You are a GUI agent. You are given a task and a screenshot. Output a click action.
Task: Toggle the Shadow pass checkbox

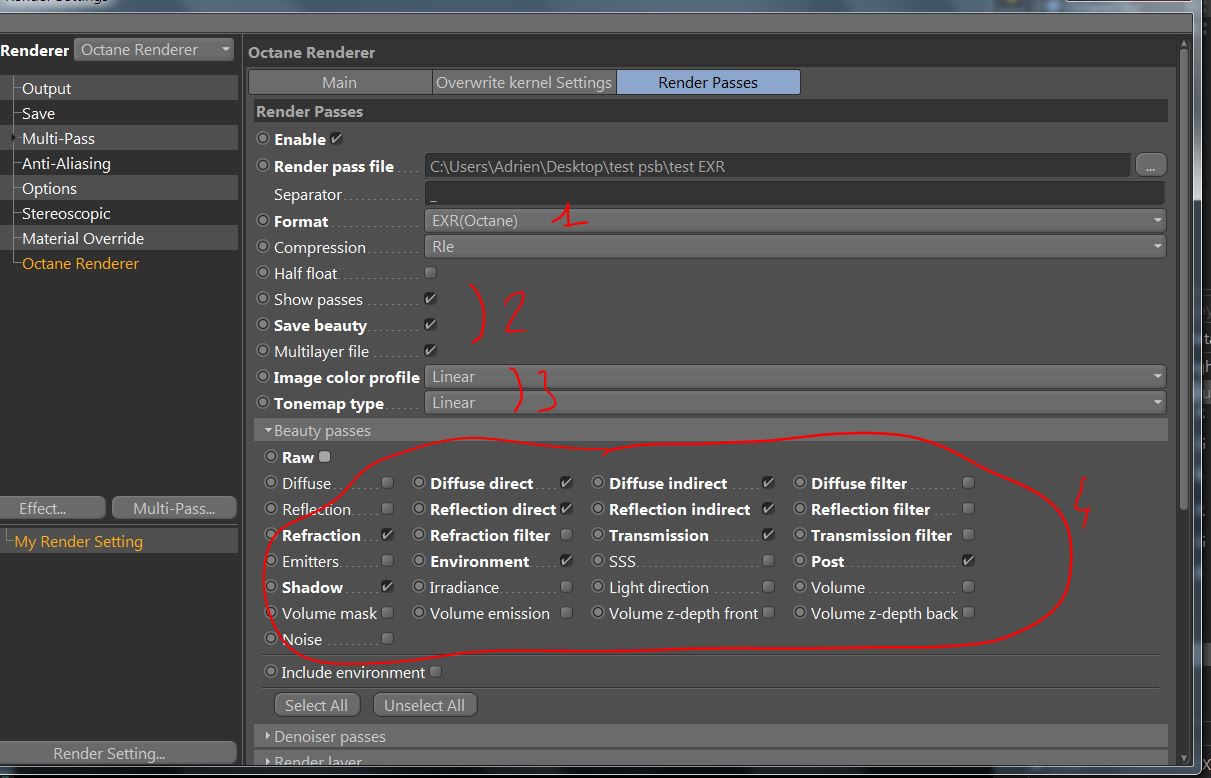click(x=388, y=586)
